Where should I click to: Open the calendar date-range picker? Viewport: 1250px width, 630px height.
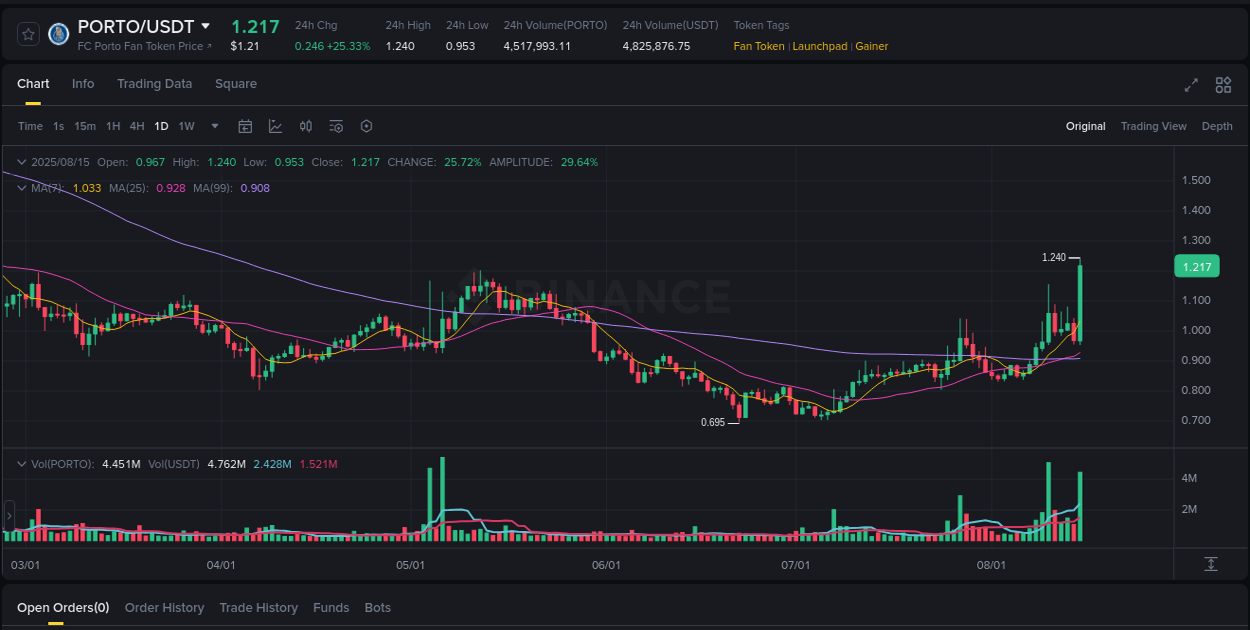click(x=245, y=126)
